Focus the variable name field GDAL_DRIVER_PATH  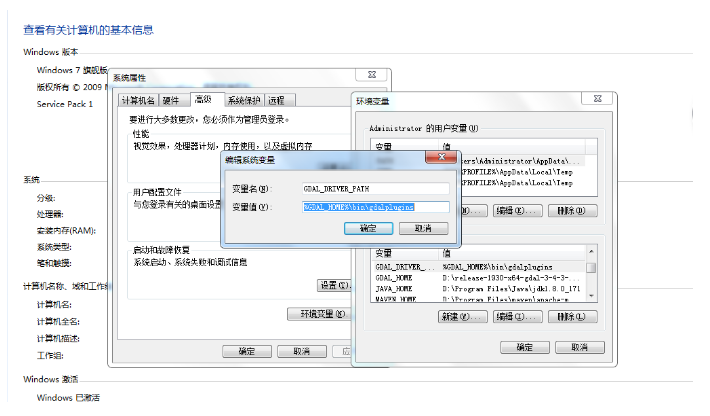tap(376, 189)
